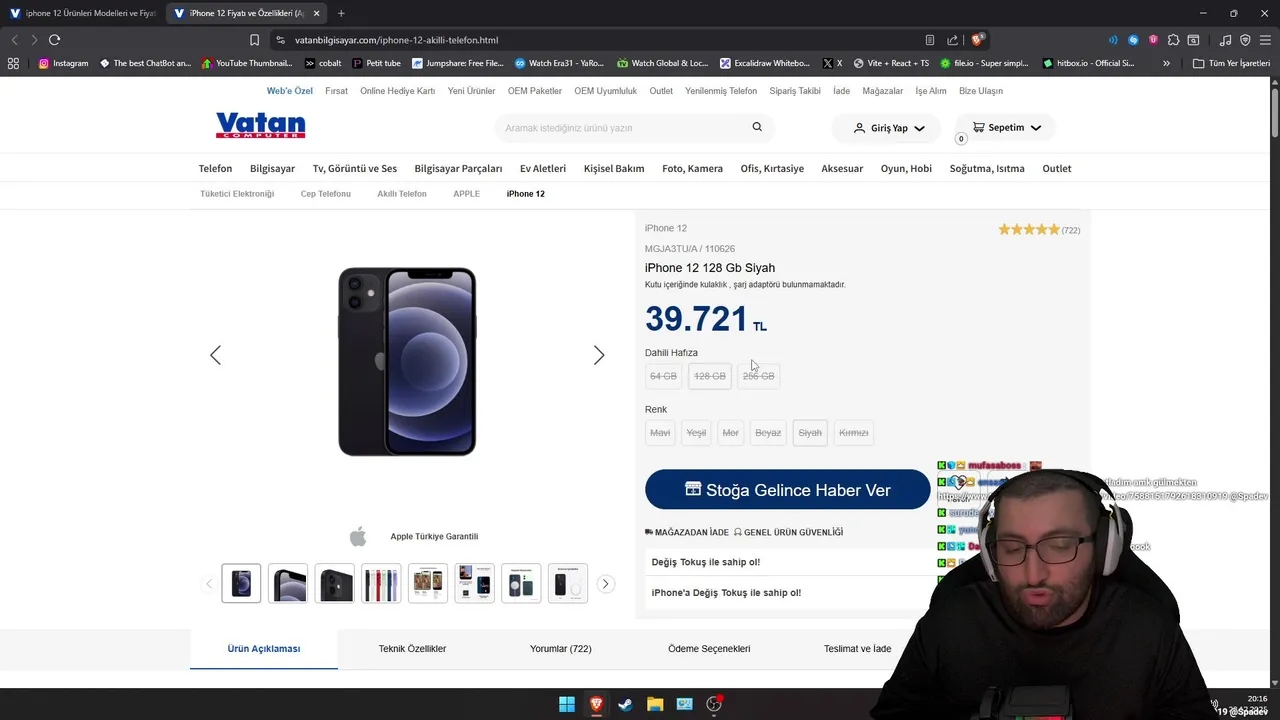The width and height of the screenshot is (1280, 720).
Task: Open File Explorer from the taskbar
Action: tap(655, 704)
